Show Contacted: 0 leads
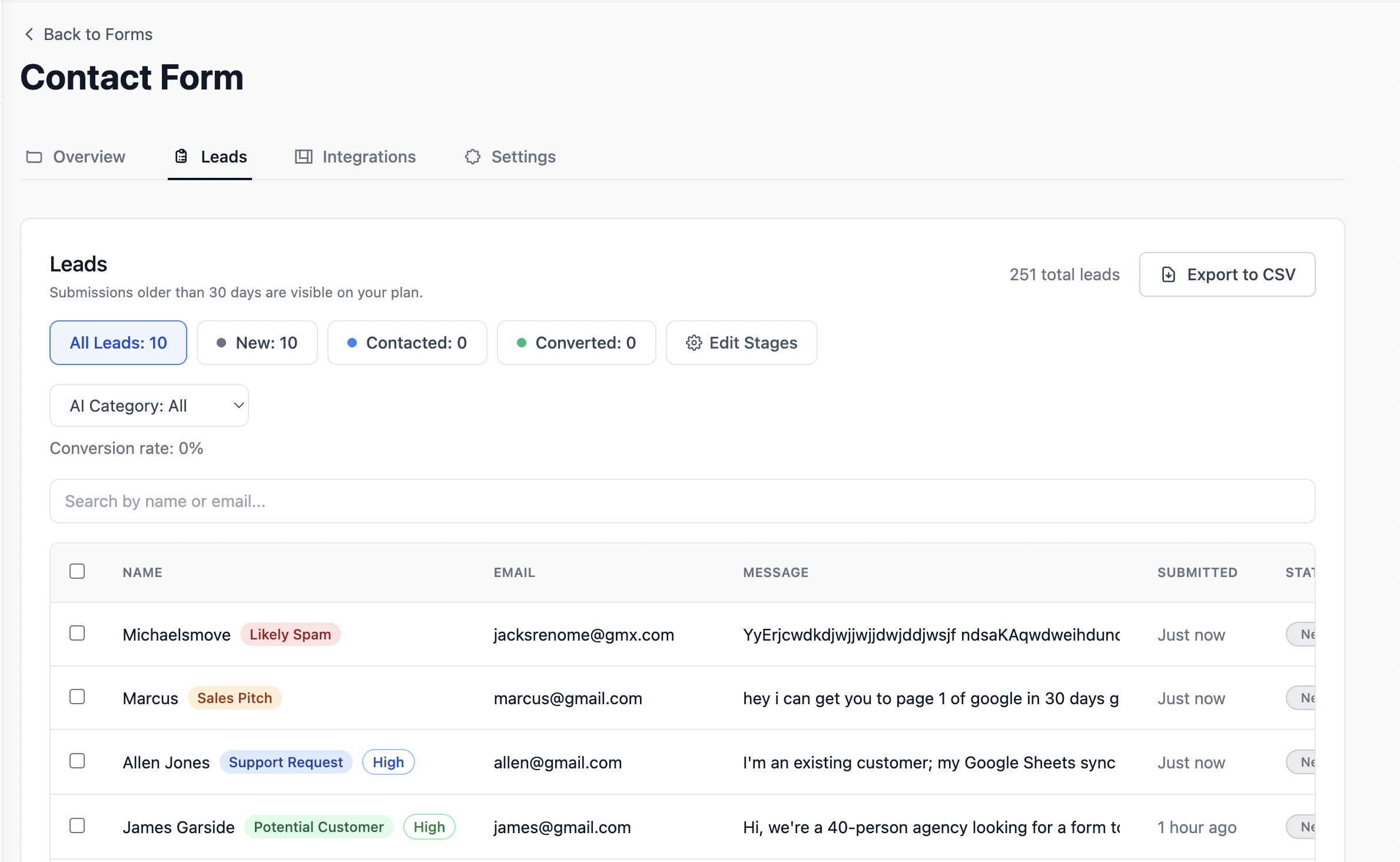The width and height of the screenshot is (1400, 862). tap(407, 343)
